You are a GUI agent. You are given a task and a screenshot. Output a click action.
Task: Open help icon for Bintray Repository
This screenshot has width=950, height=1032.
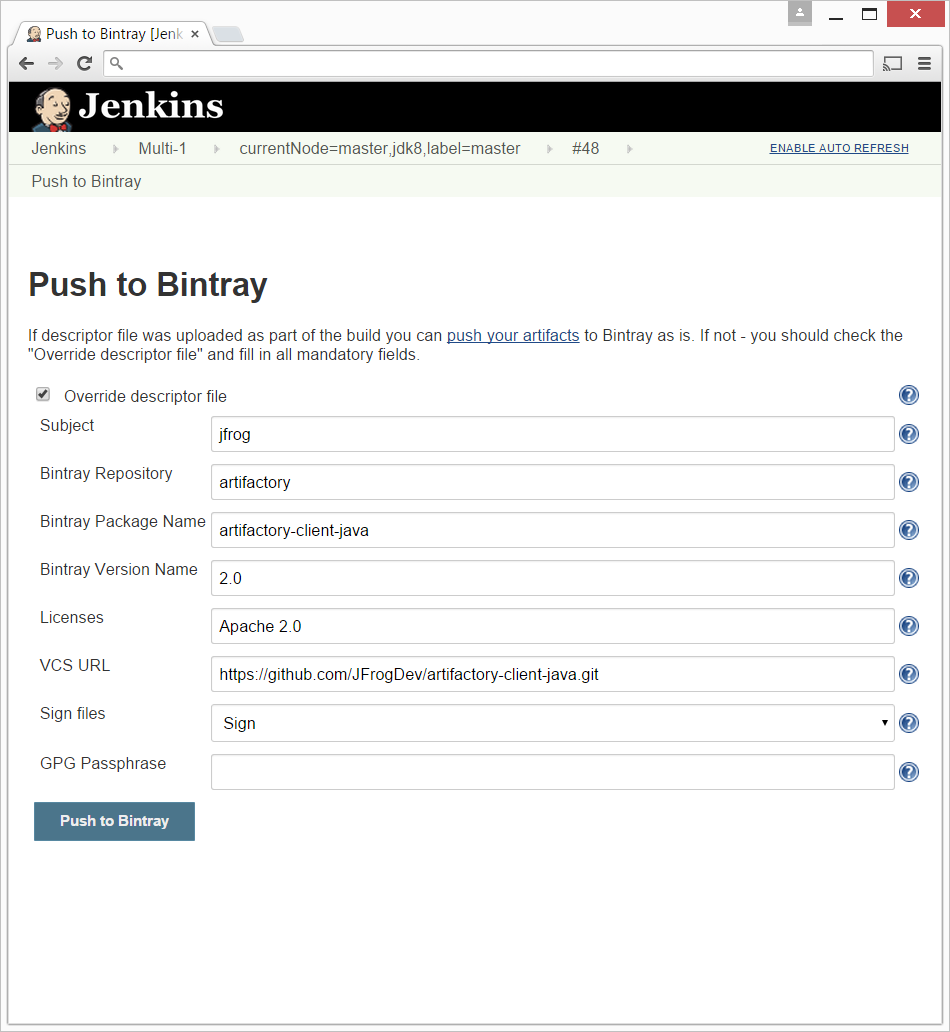[908, 482]
